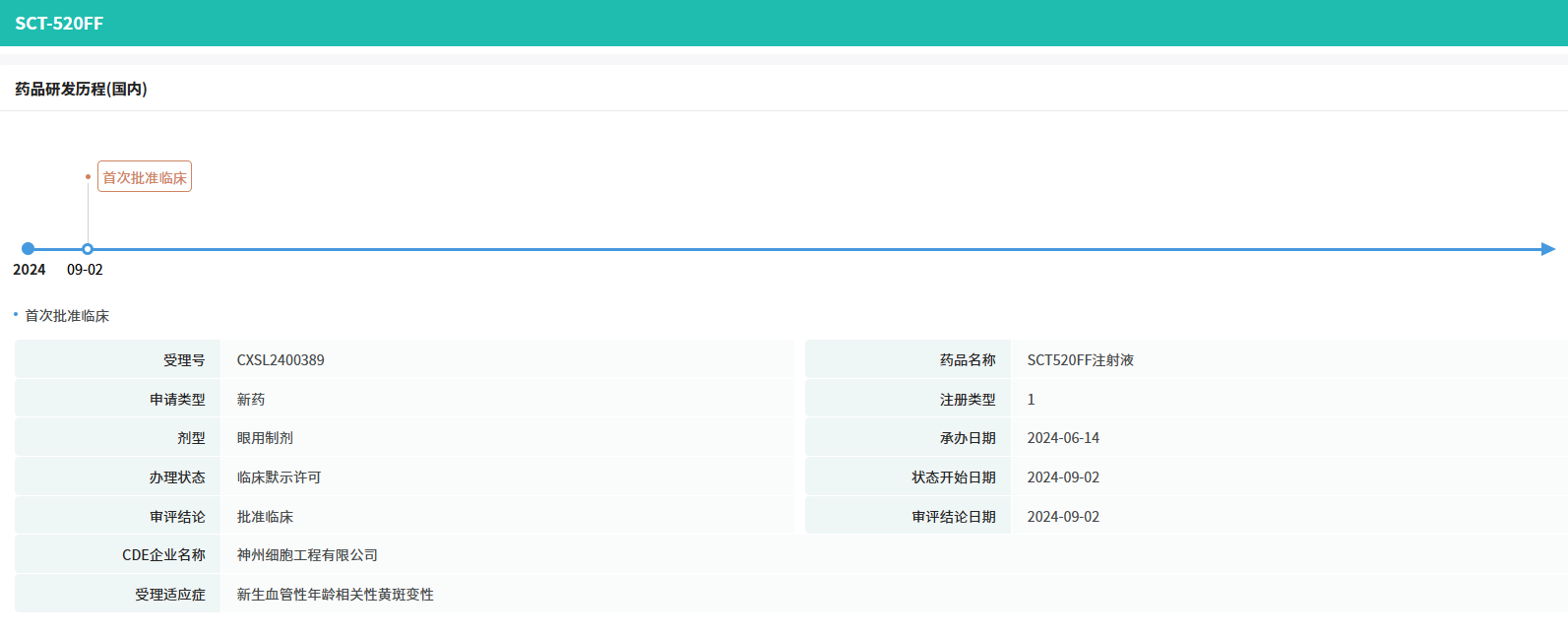Select the orange 首次批准临床 timeline tag

pyautogui.click(x=145, y=177)
